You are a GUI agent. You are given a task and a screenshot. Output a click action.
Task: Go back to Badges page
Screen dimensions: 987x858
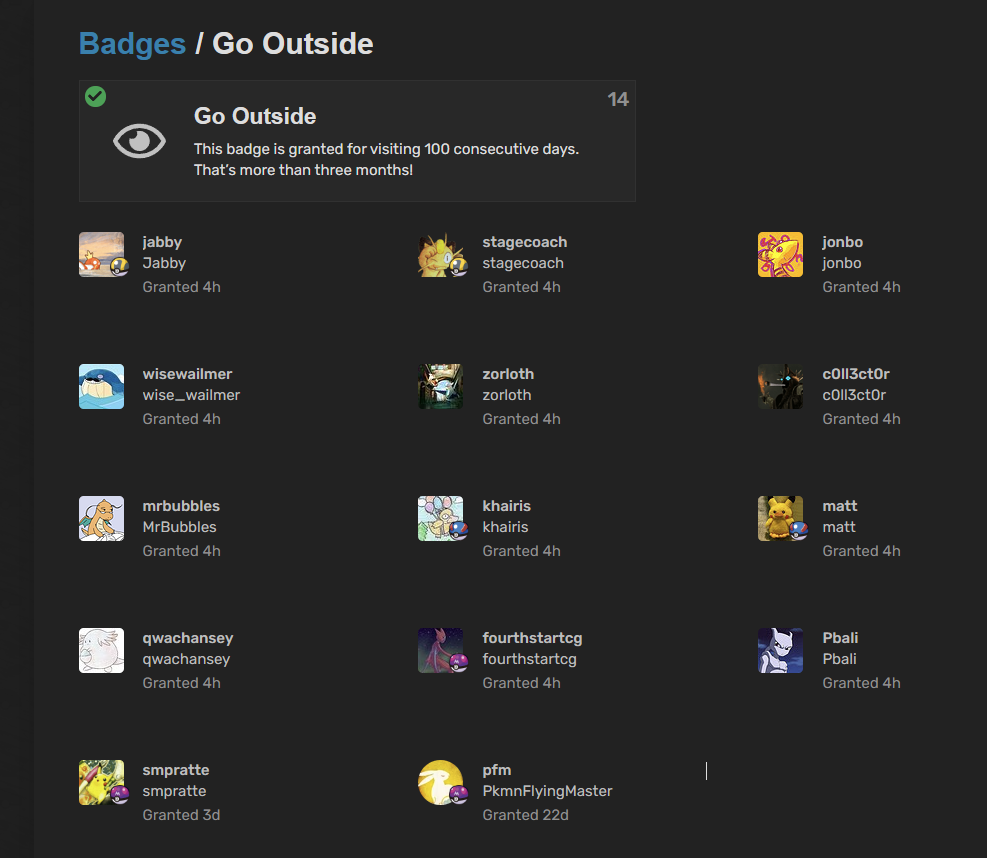pyautogui.click(x=132, y=44)
